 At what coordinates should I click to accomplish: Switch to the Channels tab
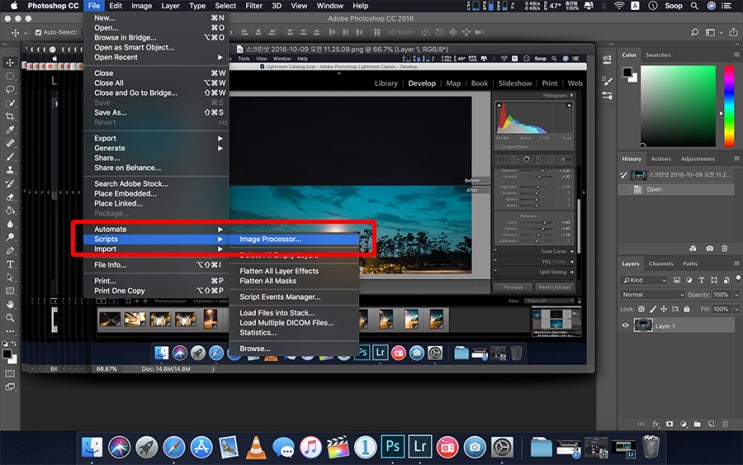pyautogui.click(x=661, y=264)
